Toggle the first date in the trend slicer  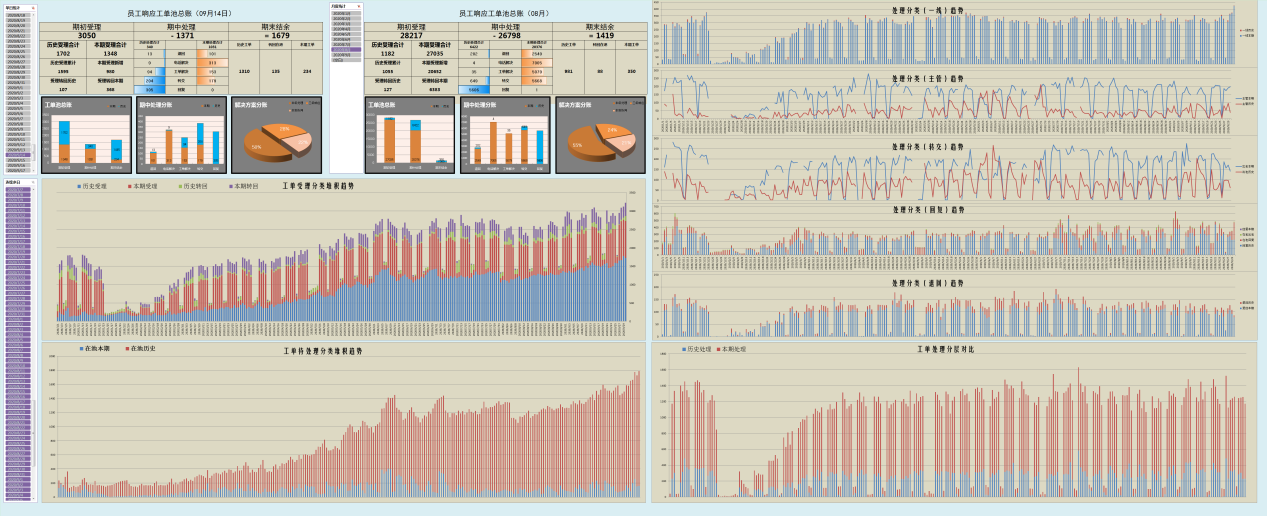click(18, 189)
